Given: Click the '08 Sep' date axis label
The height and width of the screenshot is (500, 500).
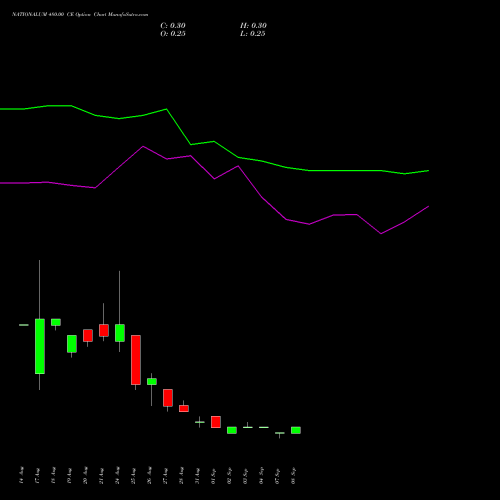Looking at the screenshot, I should pos(294,475).
